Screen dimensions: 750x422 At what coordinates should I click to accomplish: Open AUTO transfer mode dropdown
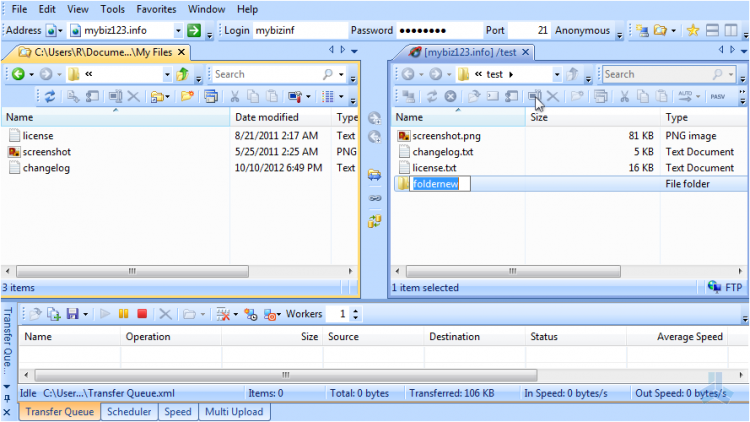698,97
